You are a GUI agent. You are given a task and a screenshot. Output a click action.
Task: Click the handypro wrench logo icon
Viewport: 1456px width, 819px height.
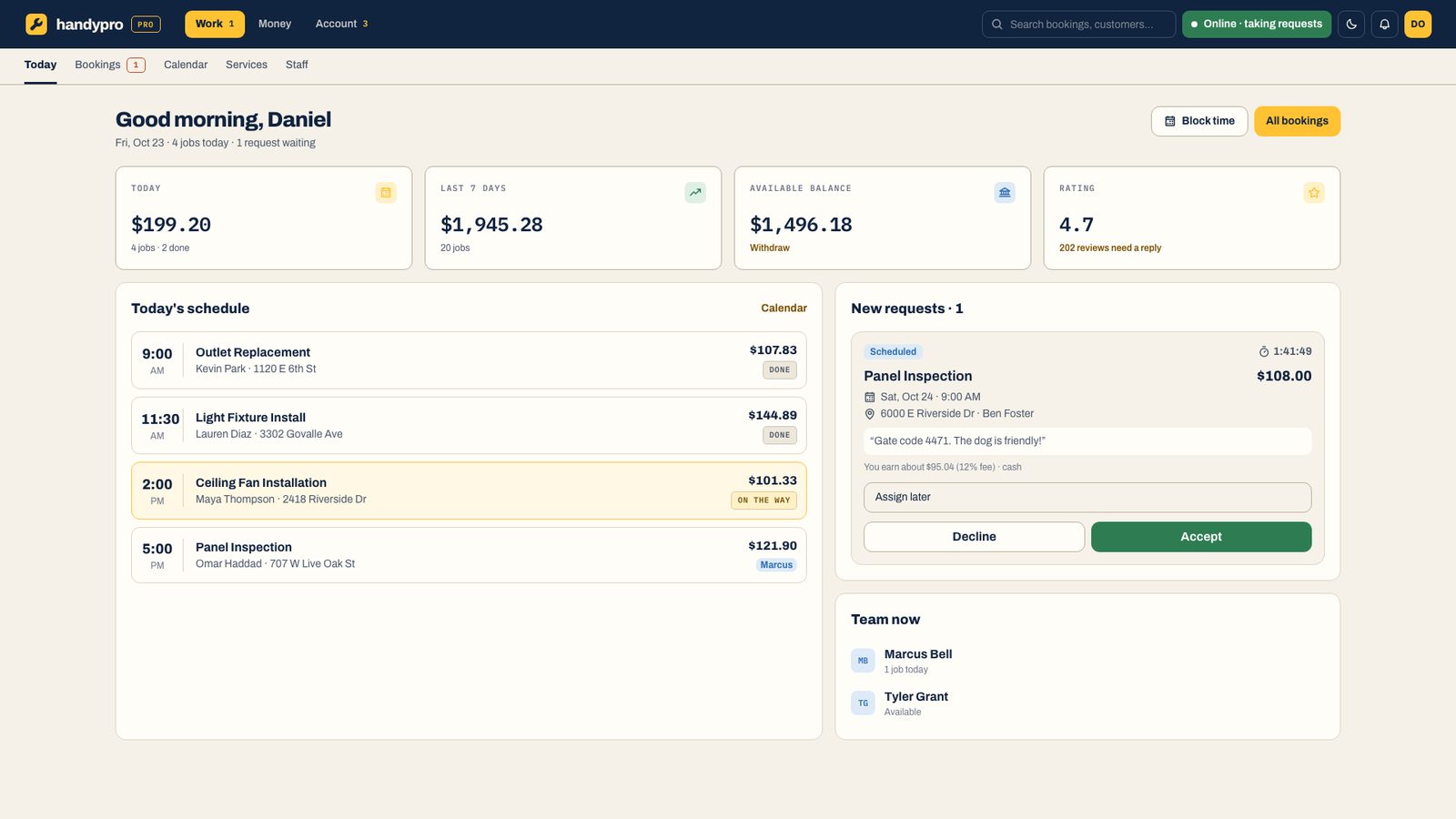pos(36,24)
